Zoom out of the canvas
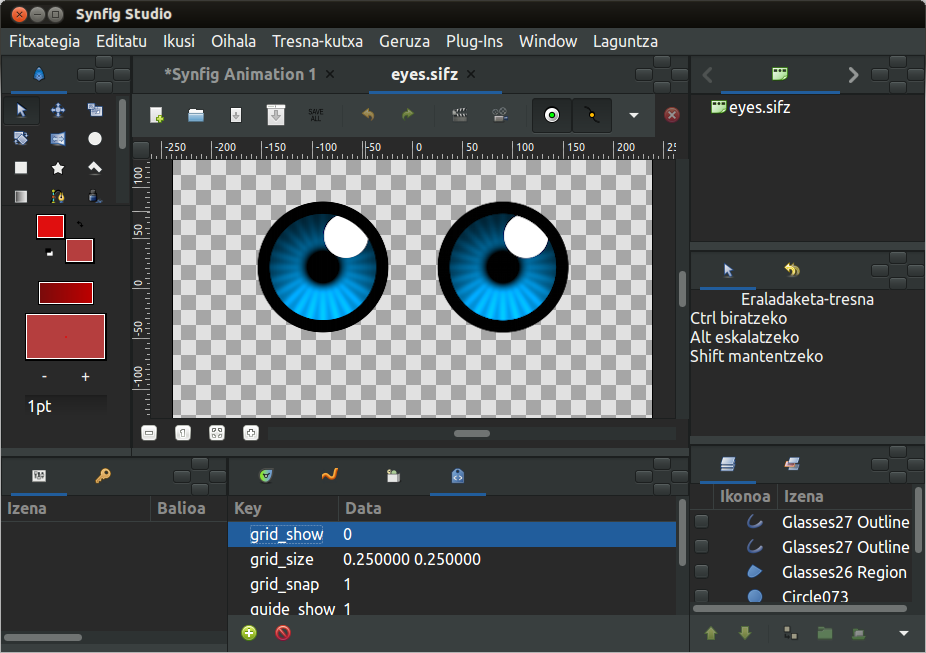Viewport: 926px width, 653px height. [x=149, y=433]
